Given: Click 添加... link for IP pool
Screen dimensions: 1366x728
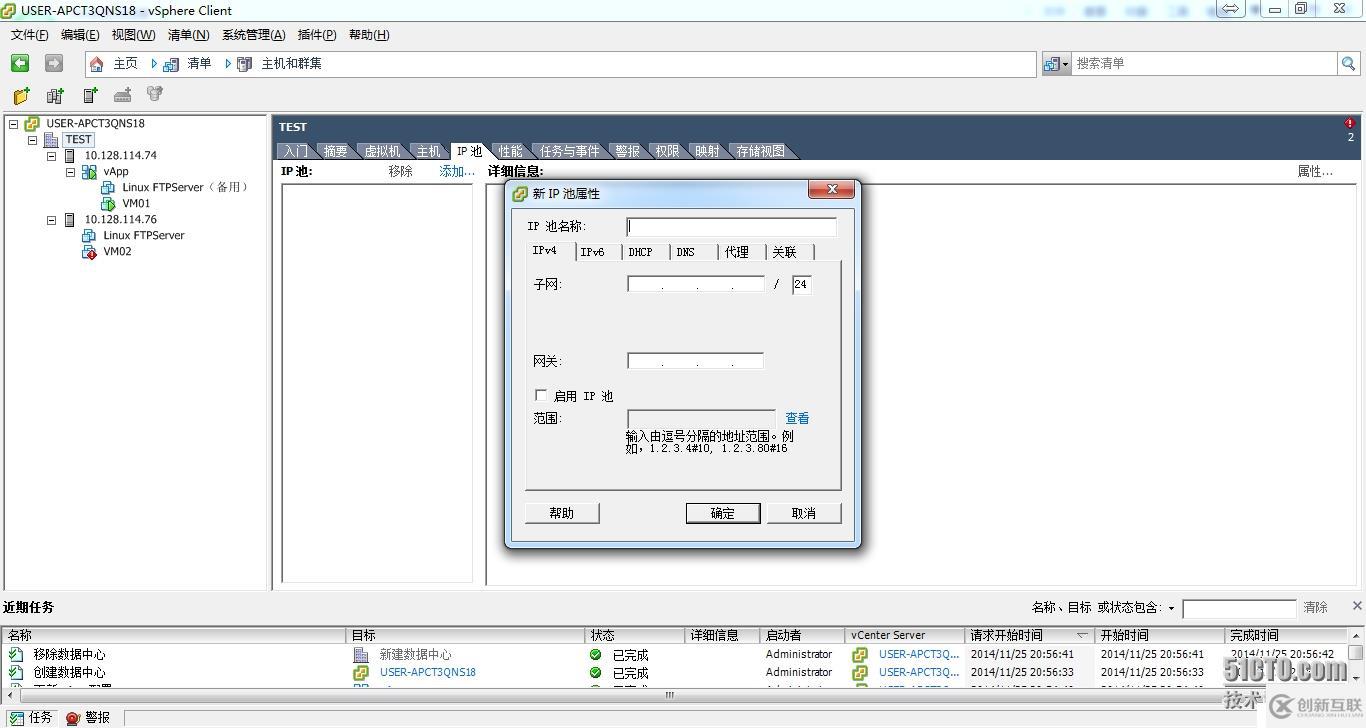Looking at the screenshot, I should [457, 171].
